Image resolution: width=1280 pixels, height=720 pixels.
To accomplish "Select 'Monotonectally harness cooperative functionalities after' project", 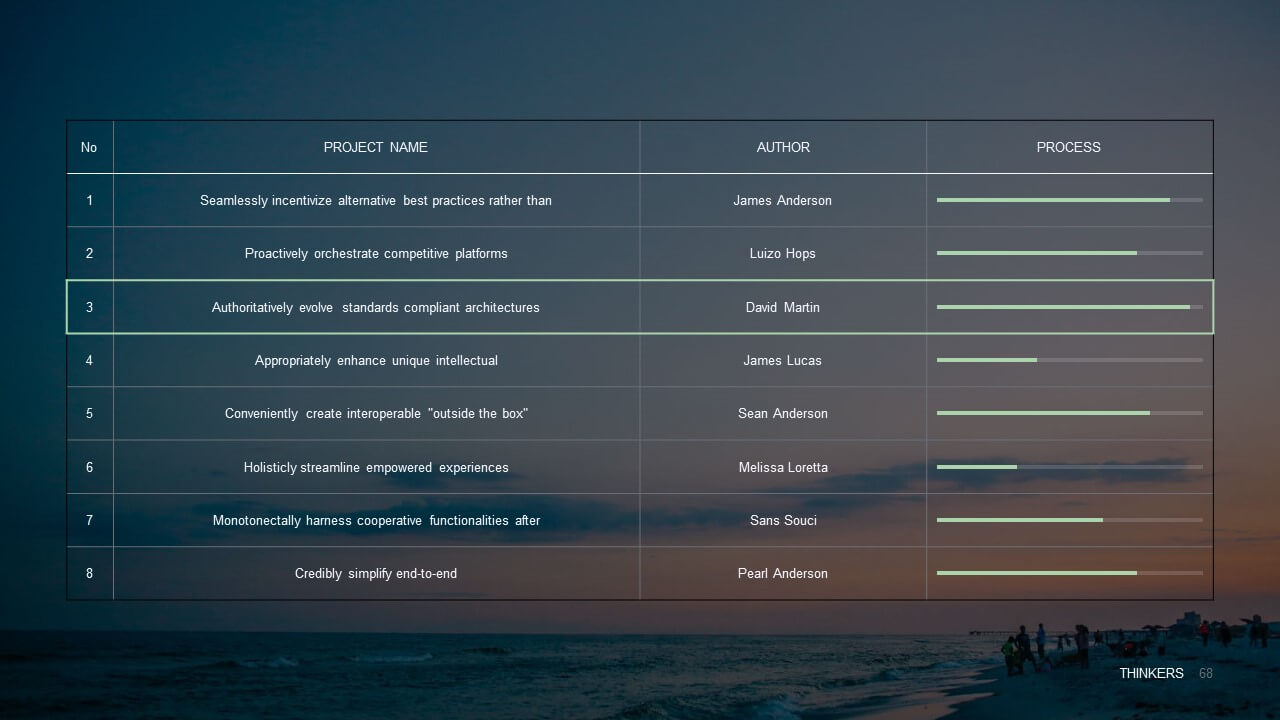I will [376, 520].
